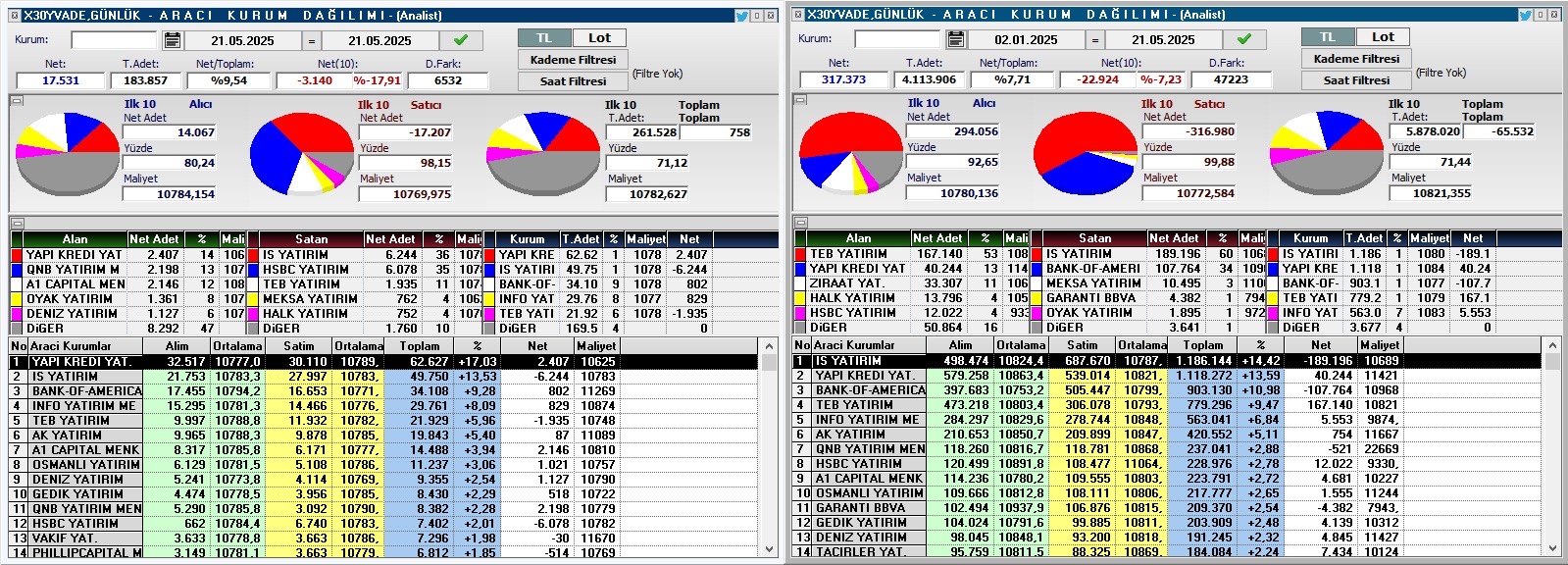The image size is (1568, 565).
Task: Open the calendar icon beside the 02.01.2025 date
Action: (956, 39)
